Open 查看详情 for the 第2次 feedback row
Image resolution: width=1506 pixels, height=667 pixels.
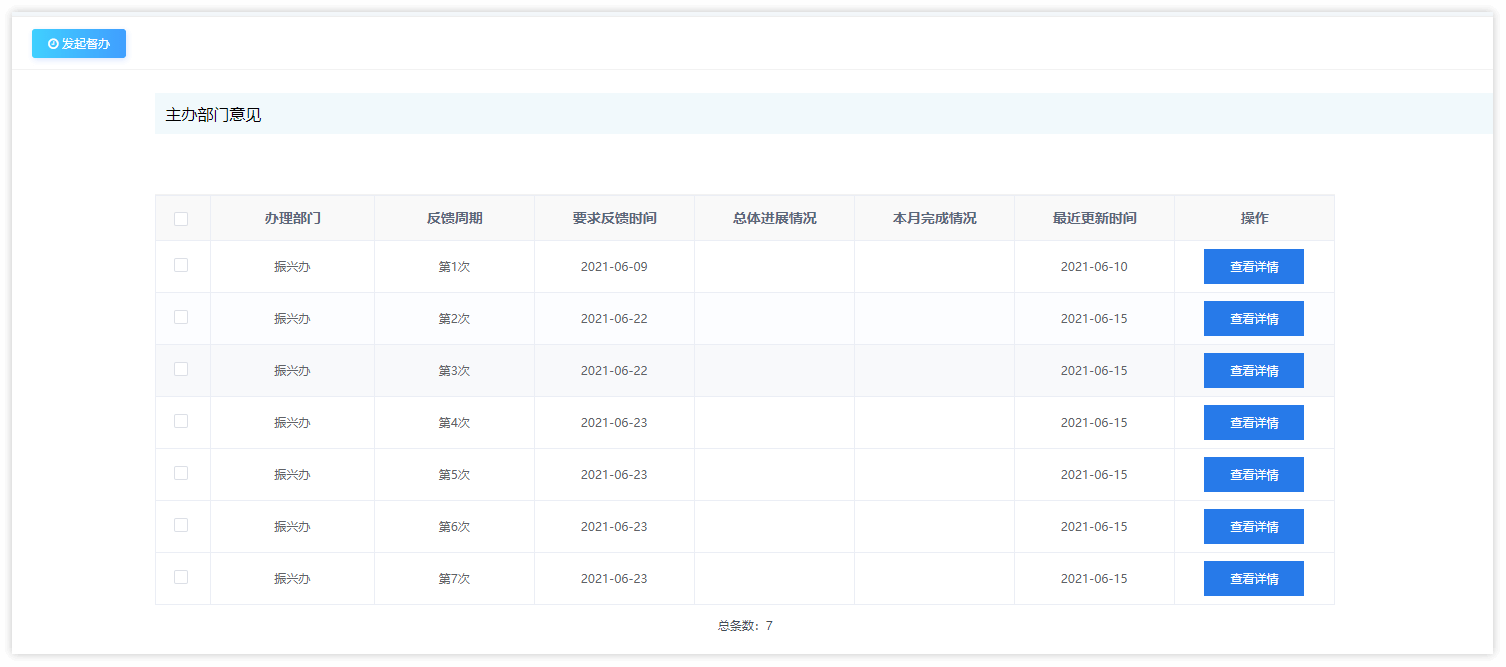(x=1254, y=318)
